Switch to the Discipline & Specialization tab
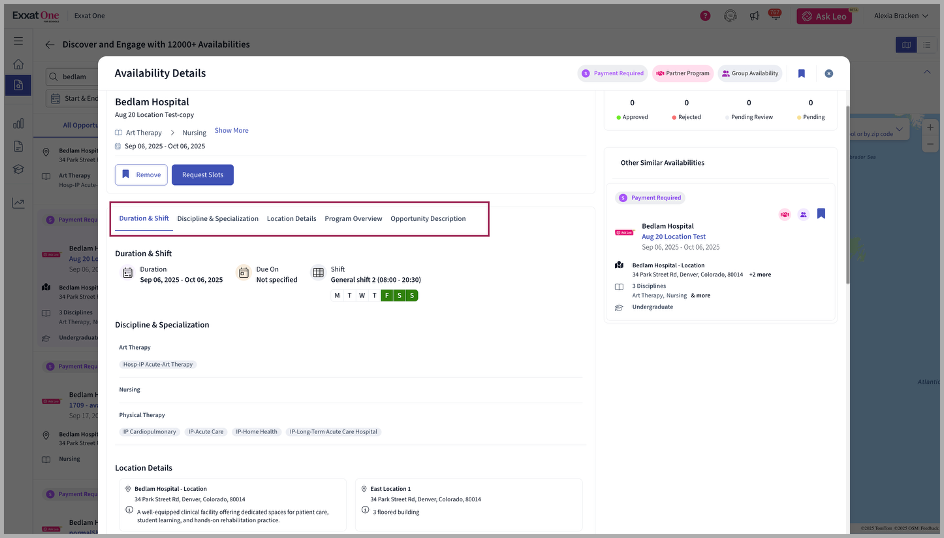944x538 pixels. click(217, 218)
